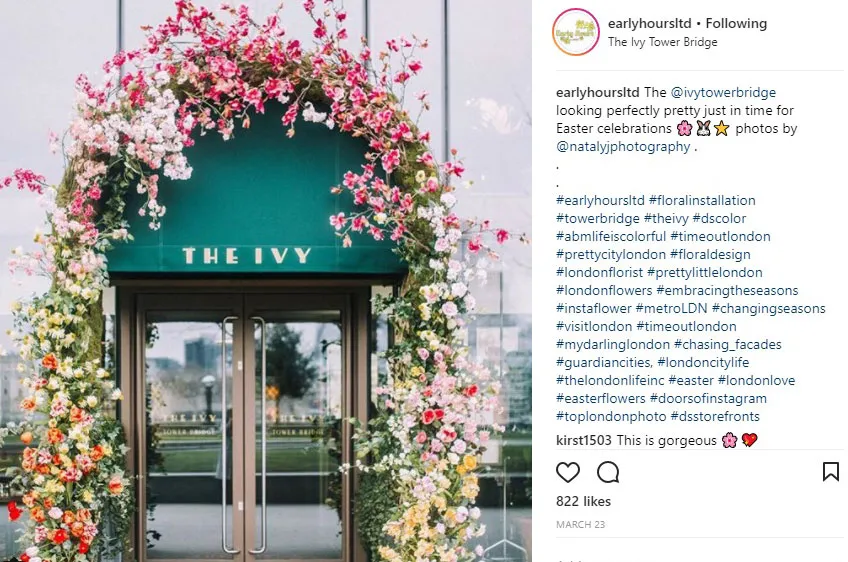The image size is (848, 562).
Task: Save the post with the bookmark icon
Action: [x=831, y=472]
